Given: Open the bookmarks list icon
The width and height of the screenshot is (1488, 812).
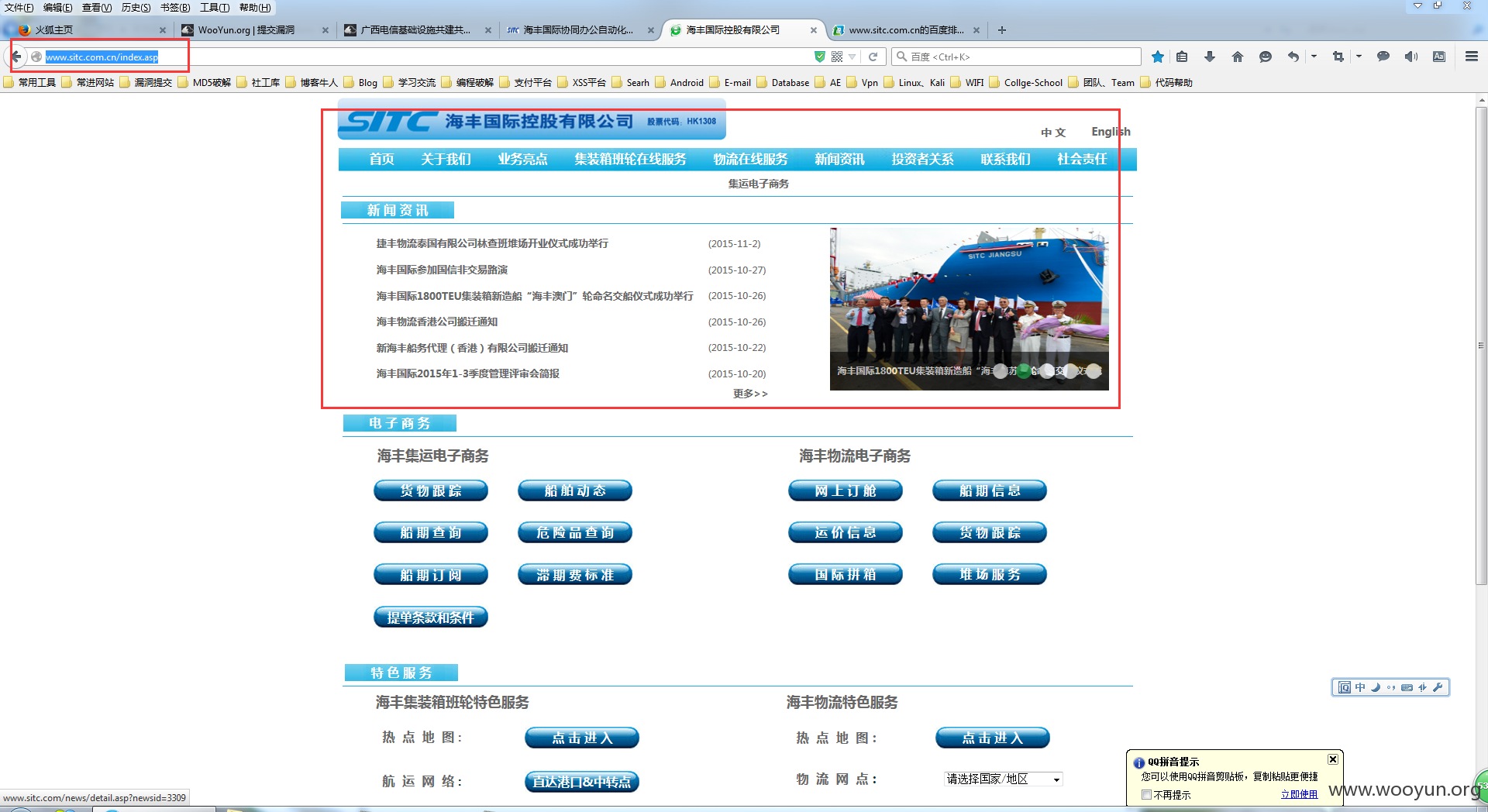Looking at the screenshot, I should 1182,57.
